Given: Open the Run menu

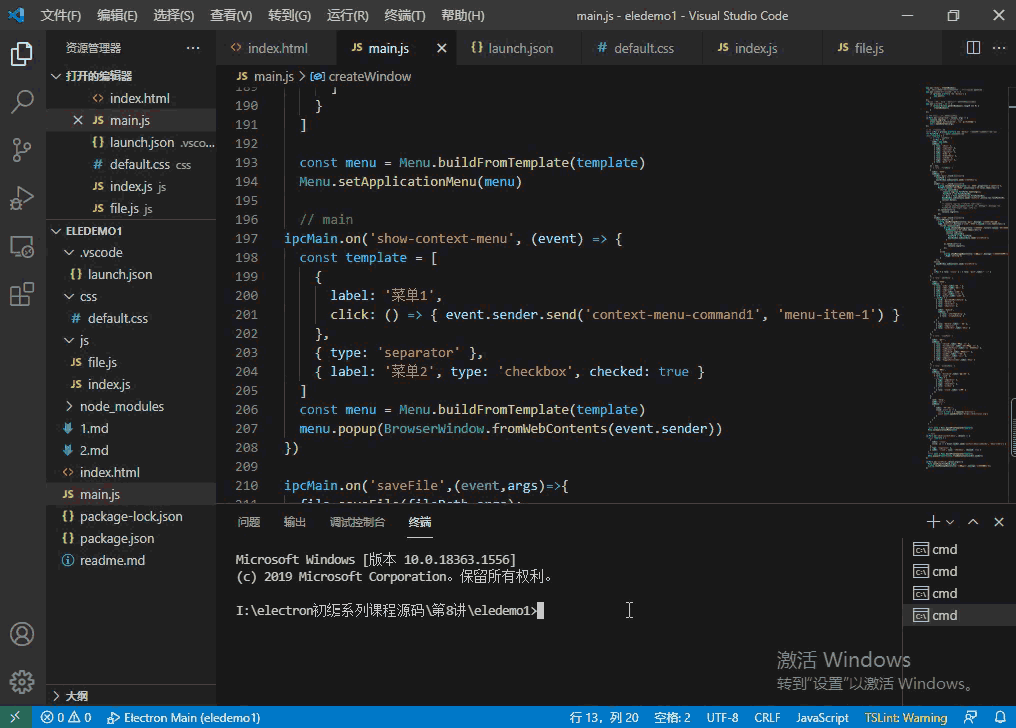Looking at the screenshot, I should click(348, 15).
